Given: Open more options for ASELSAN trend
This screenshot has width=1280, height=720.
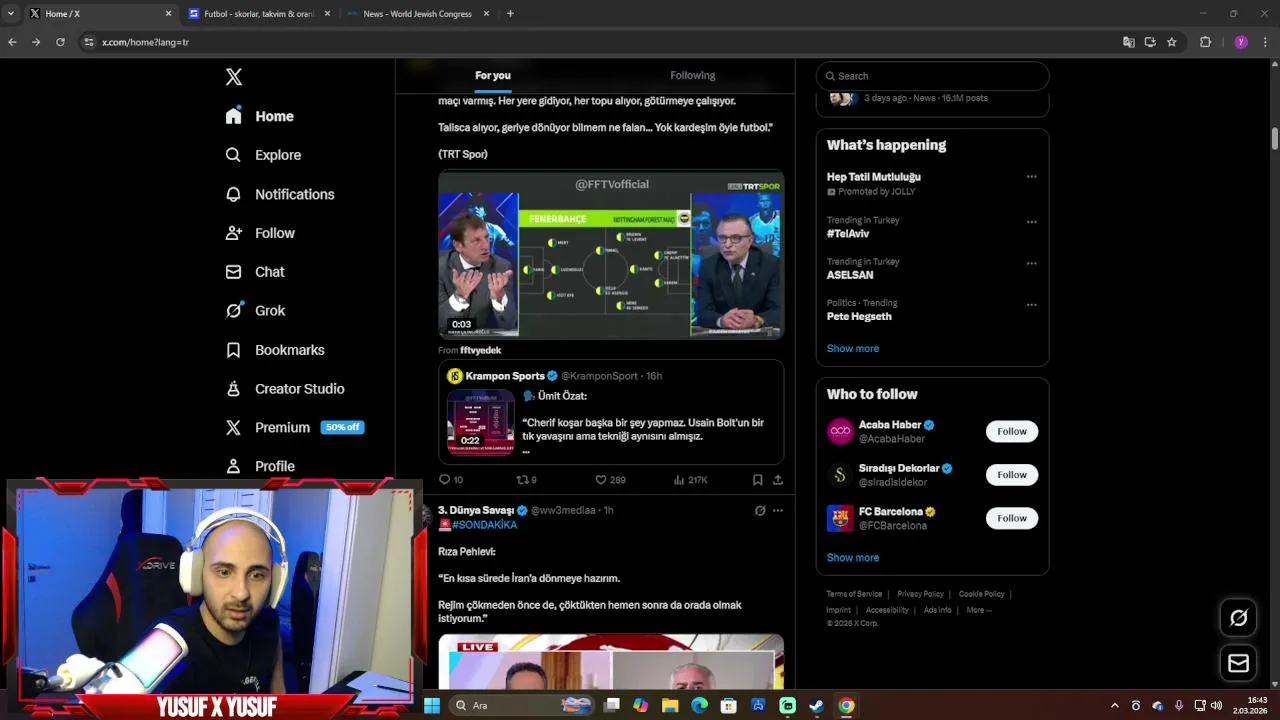Looking at the screenshot, I should (1031, 264).
